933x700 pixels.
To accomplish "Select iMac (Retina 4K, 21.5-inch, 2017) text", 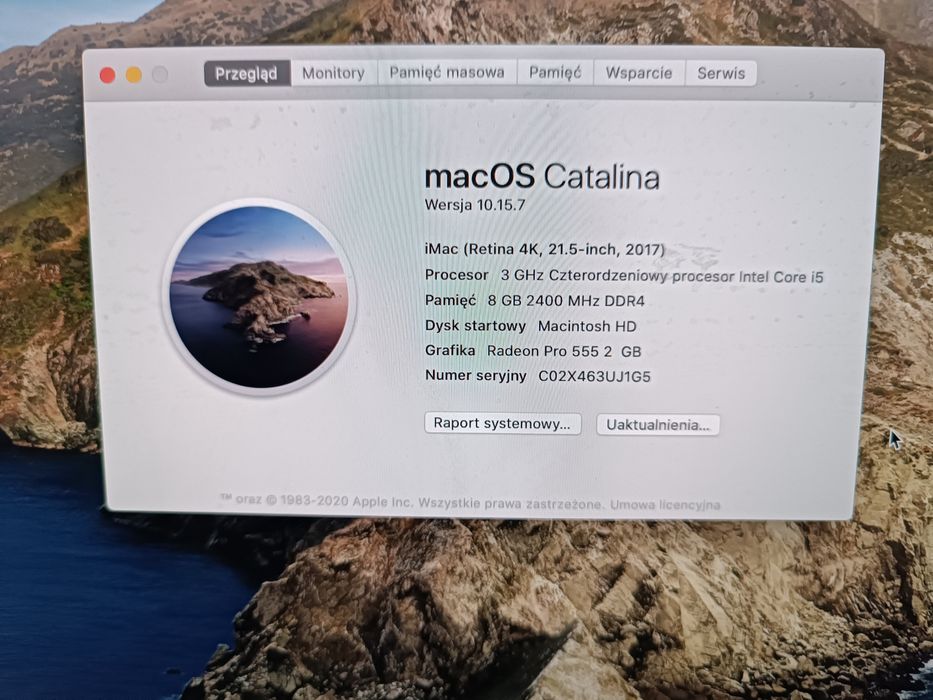I will [x=544, y=249].
